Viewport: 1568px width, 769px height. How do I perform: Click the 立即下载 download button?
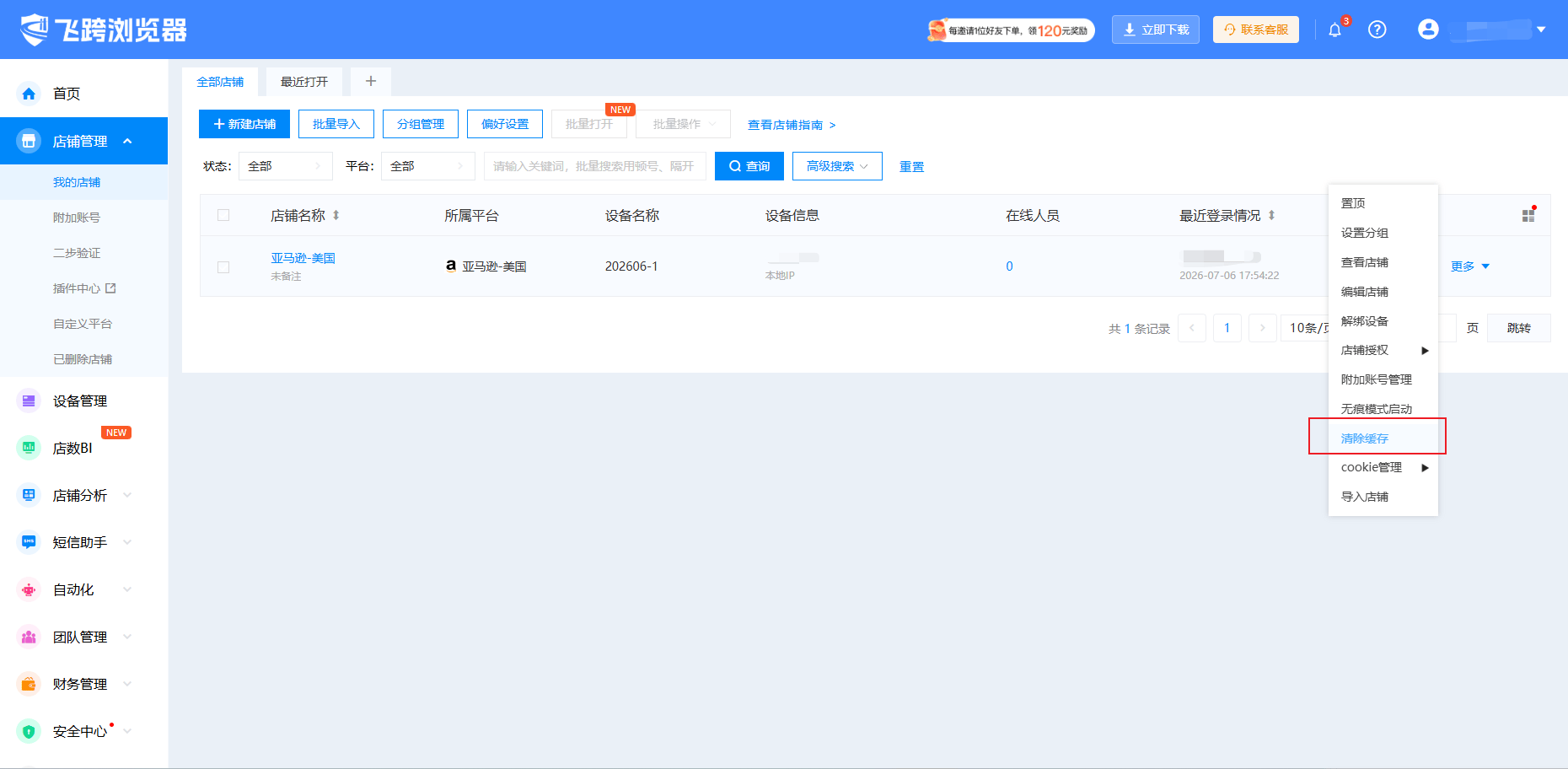tap(1155, 30)
